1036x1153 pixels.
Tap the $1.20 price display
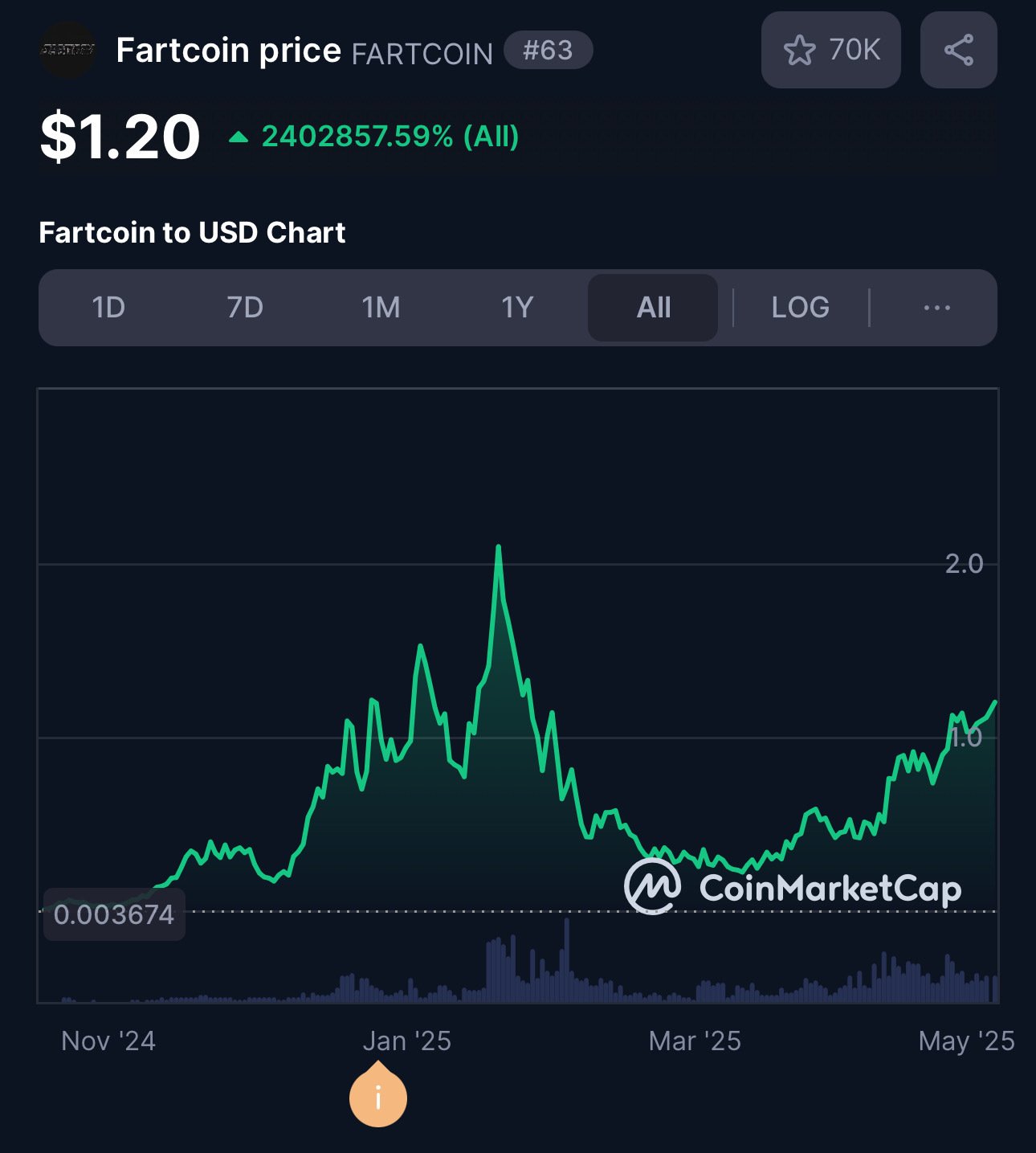pyautogui.click(x=120, y=137)
